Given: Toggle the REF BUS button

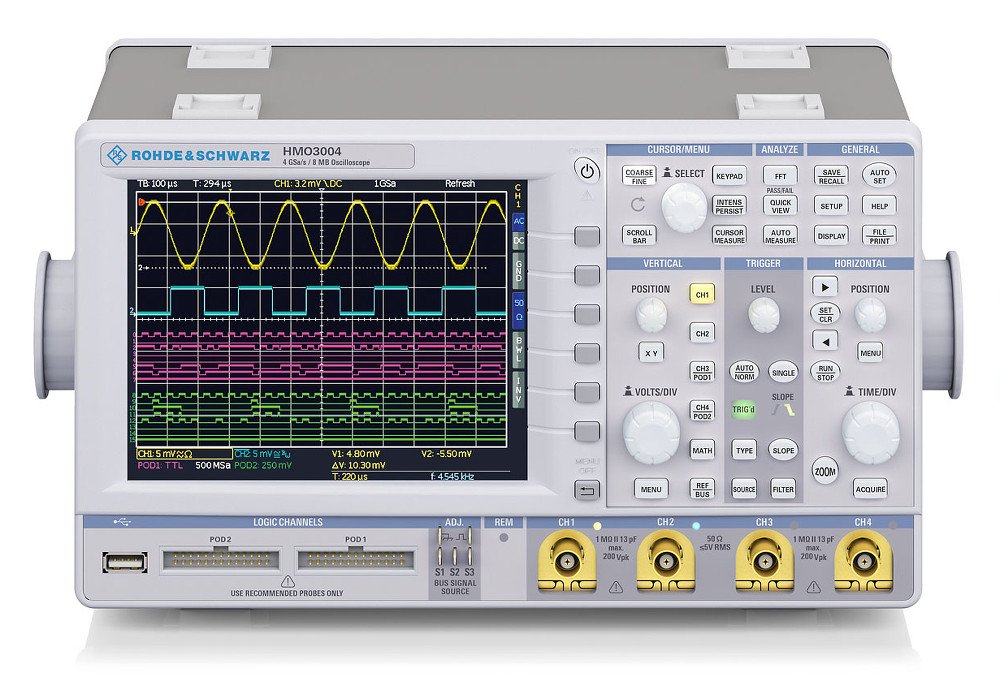Looking at the screenshot, I should [x=702, y=489].
